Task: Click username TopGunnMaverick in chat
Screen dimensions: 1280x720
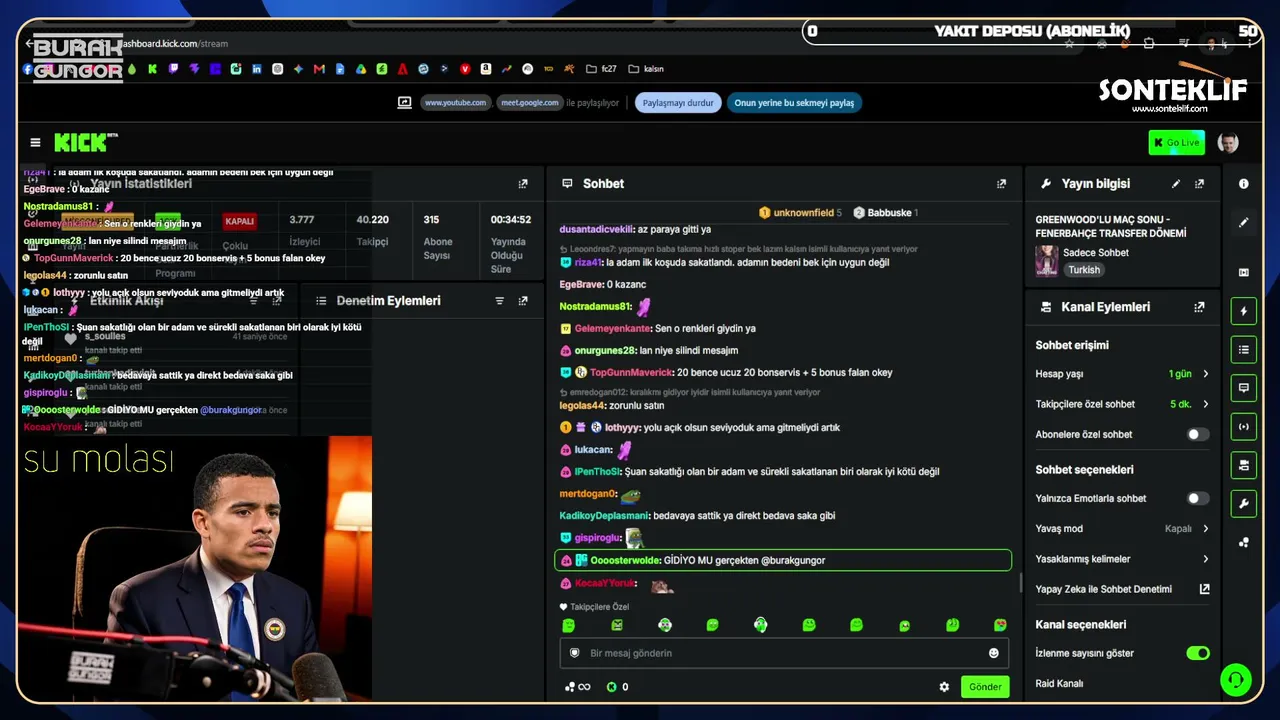Action: point(630,373)
